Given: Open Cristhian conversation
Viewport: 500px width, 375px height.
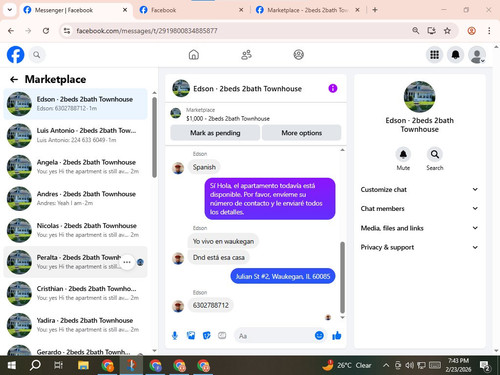Looking at the screenshot, I should point(75,293).
